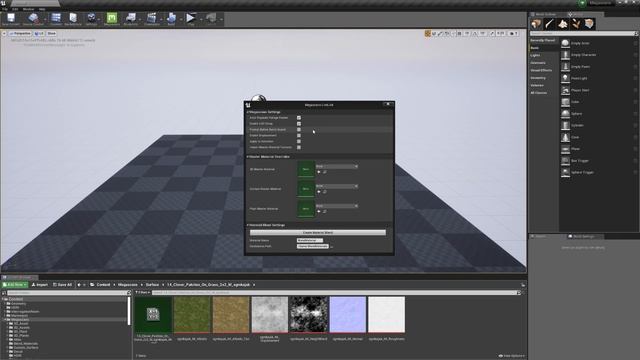This screenshot has width=640, height=360.
Task: Collapse the Megascans Settings section
Action: tap(248, 112)
